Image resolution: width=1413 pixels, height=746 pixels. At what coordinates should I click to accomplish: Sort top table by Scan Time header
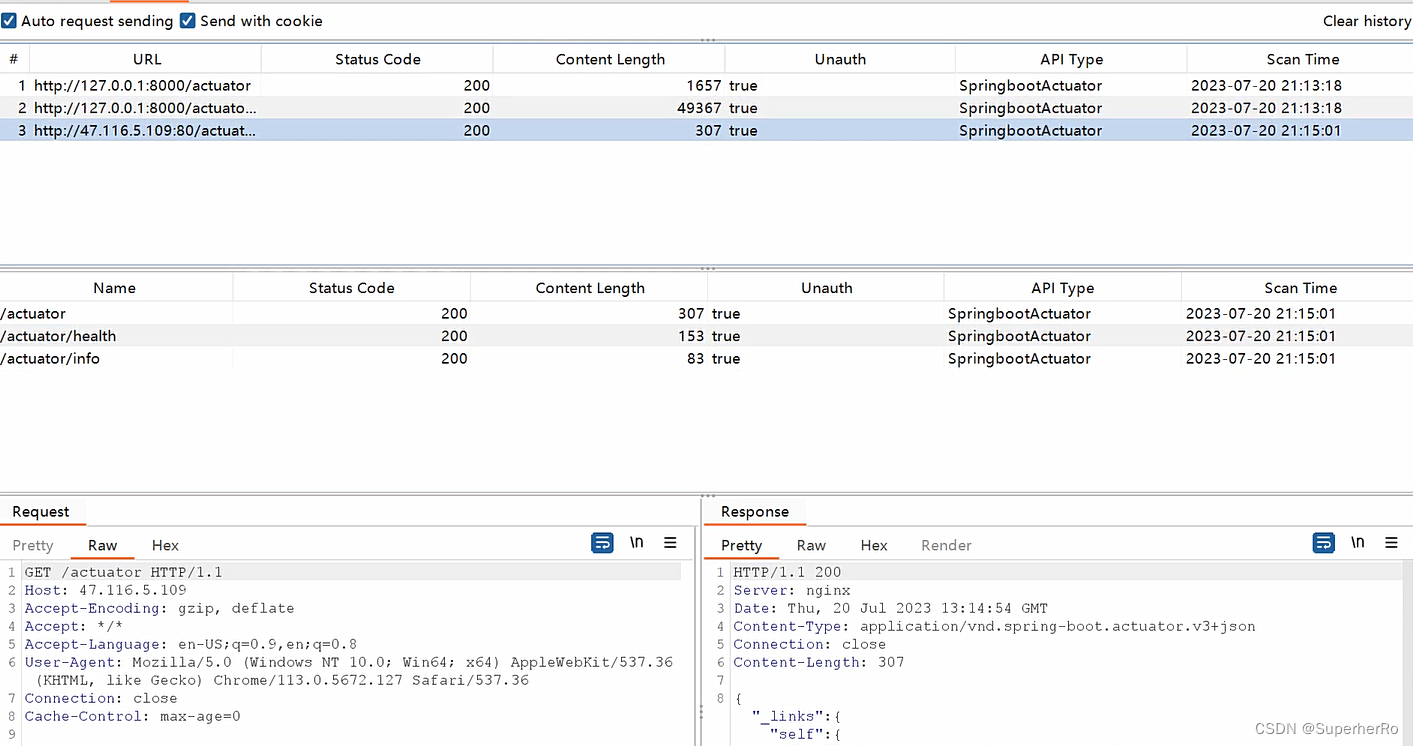[1303, 59]
